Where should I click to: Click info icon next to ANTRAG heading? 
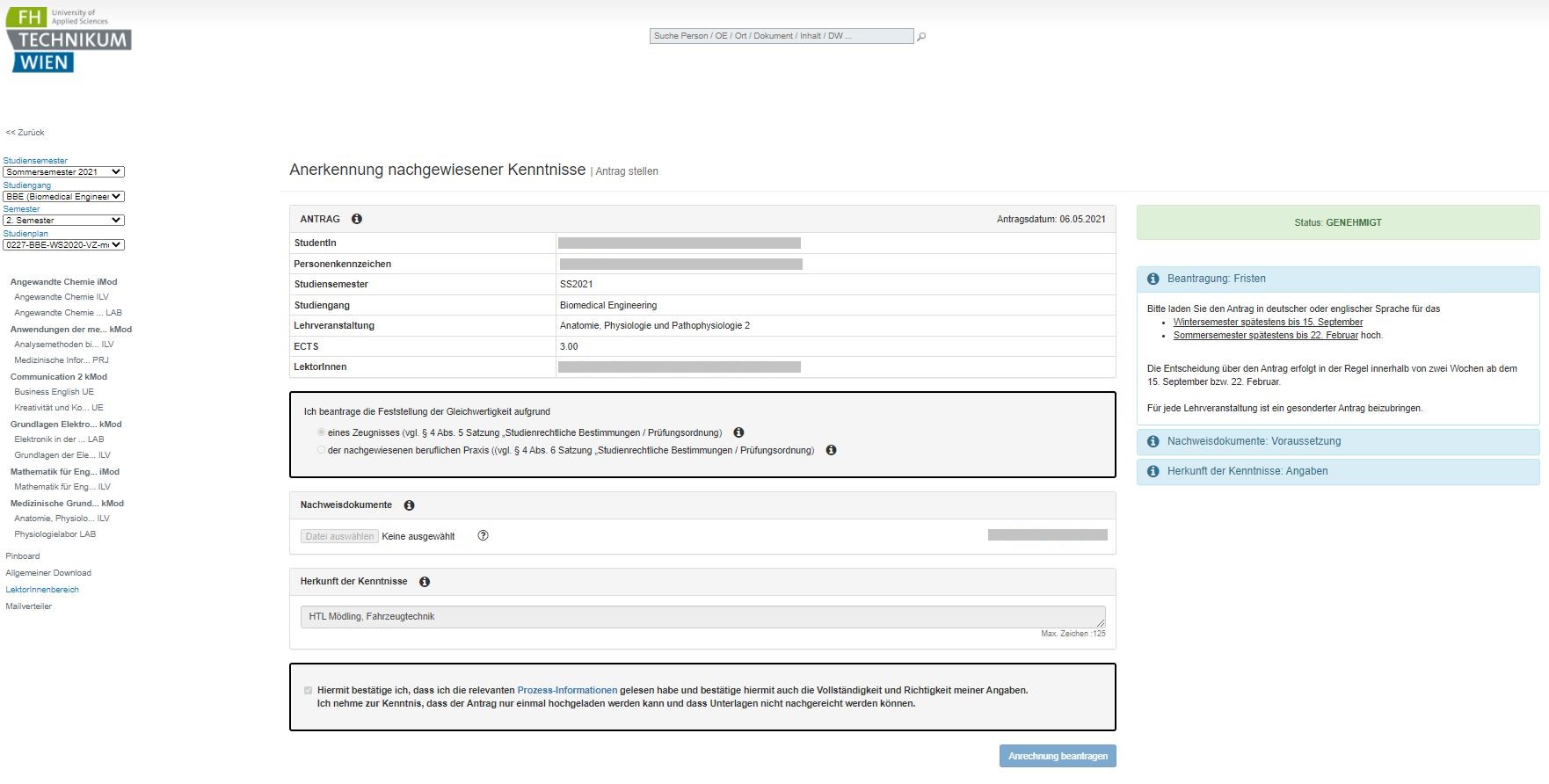tap(357, 219)
